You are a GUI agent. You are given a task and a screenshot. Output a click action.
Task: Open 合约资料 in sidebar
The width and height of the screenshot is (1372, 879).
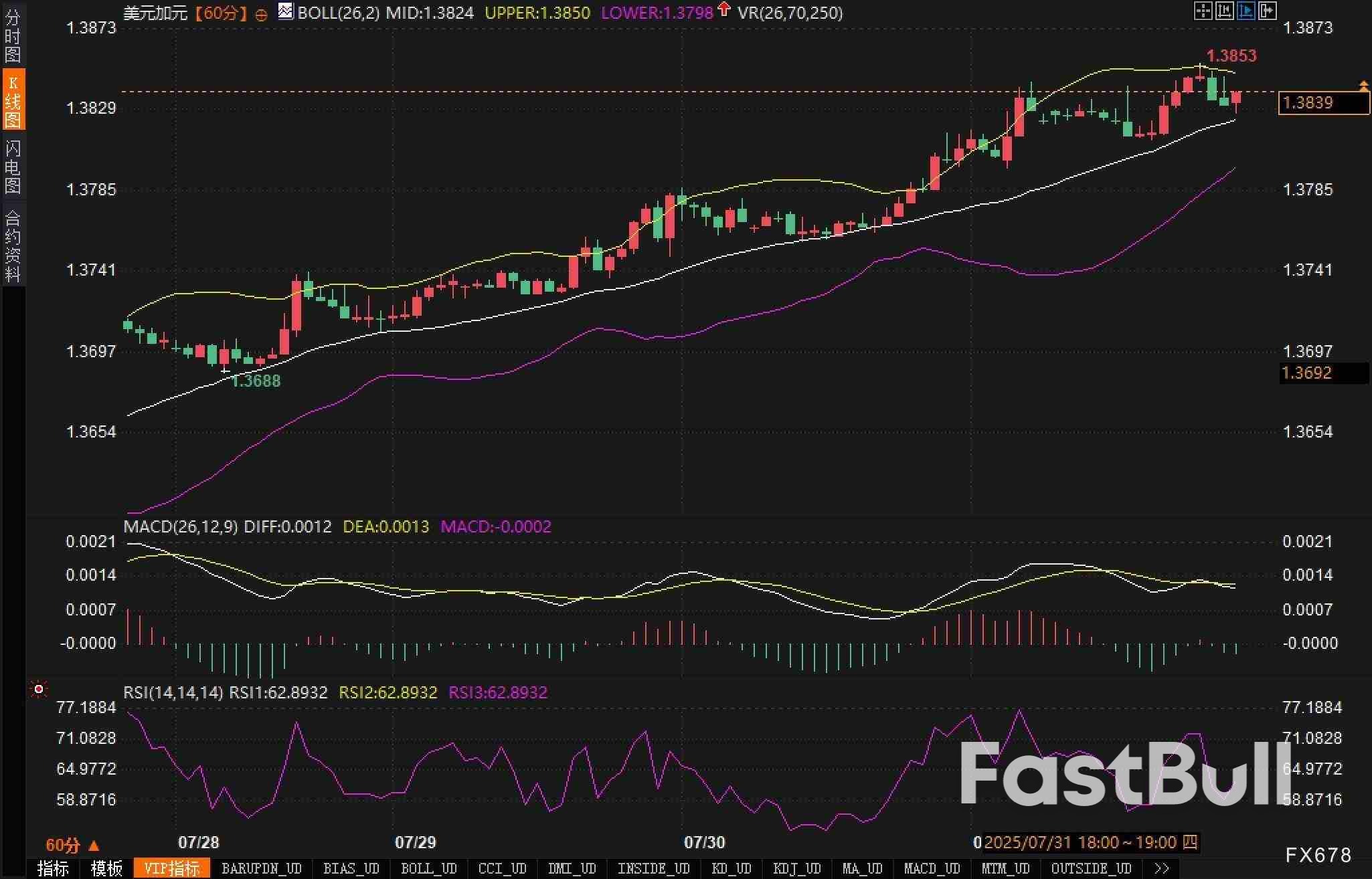coord(12,245)
